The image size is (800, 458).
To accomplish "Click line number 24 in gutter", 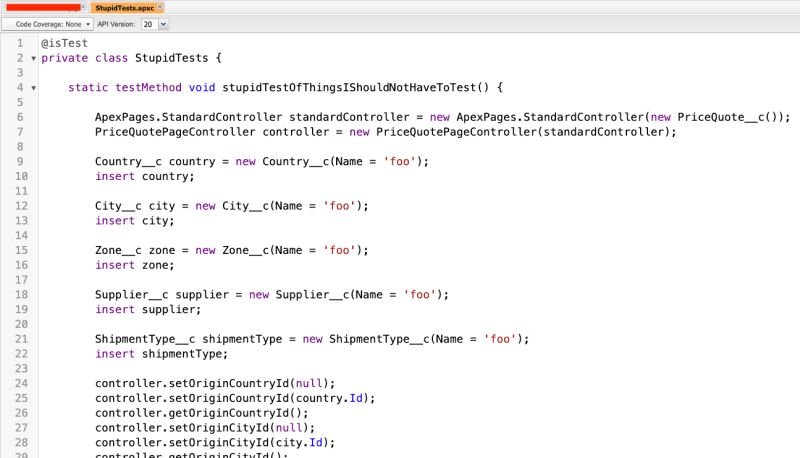I will tap(21, 383).
